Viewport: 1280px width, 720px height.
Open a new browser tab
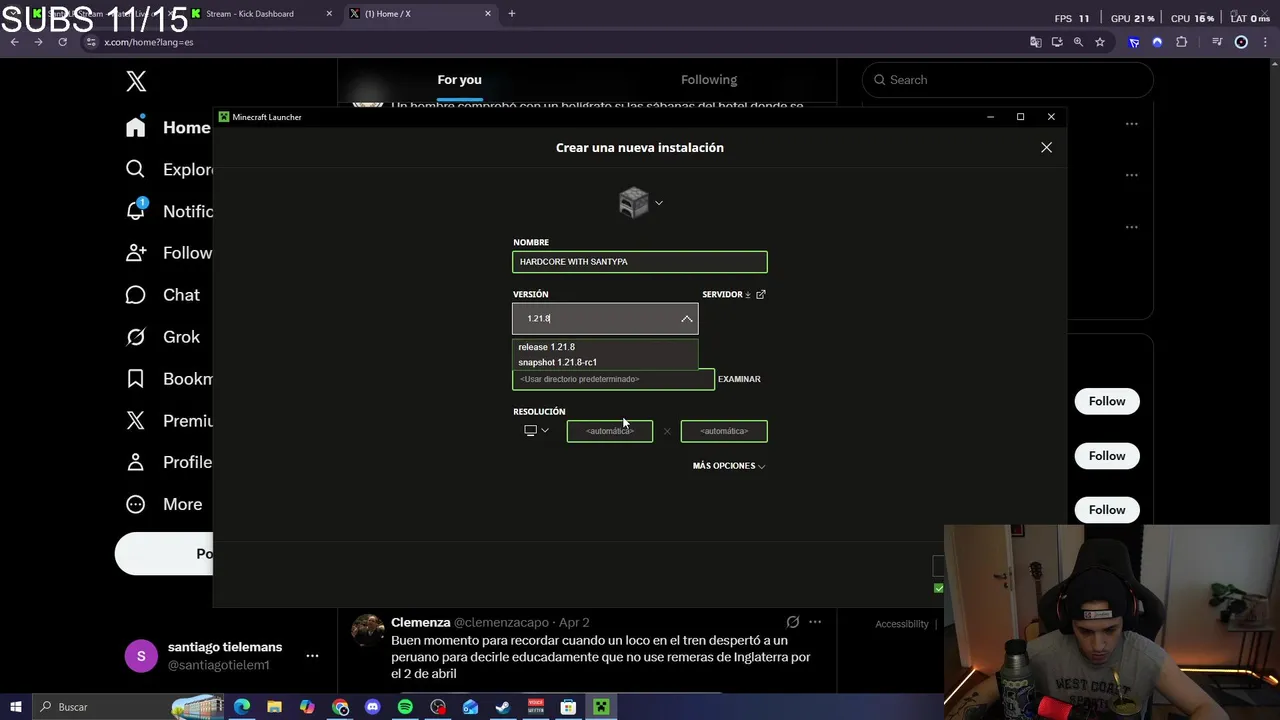pos(511,14)
